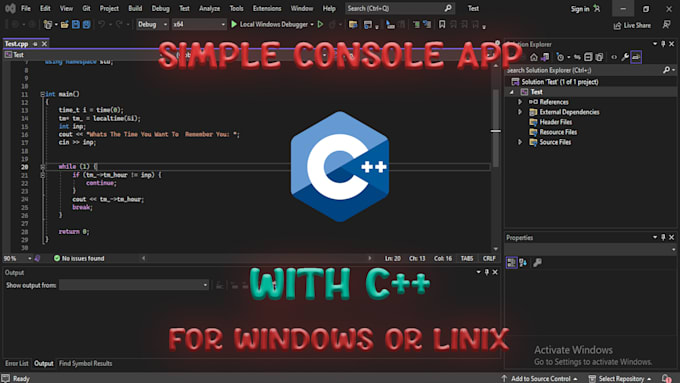This screenshot has width=680, height=383.
Task: Click search magnifier in Solution Explorer
Action: [x=667, y=70]
